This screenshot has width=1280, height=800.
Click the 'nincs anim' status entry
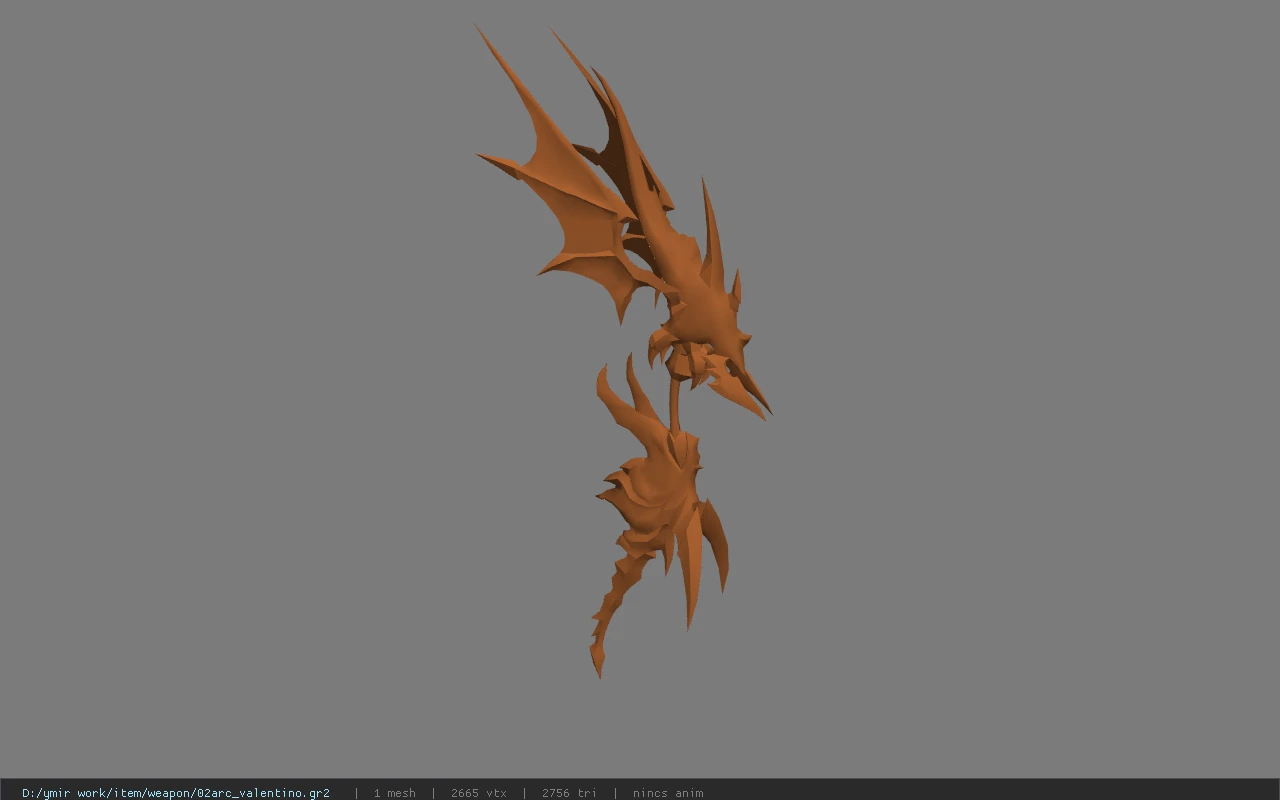668,793
